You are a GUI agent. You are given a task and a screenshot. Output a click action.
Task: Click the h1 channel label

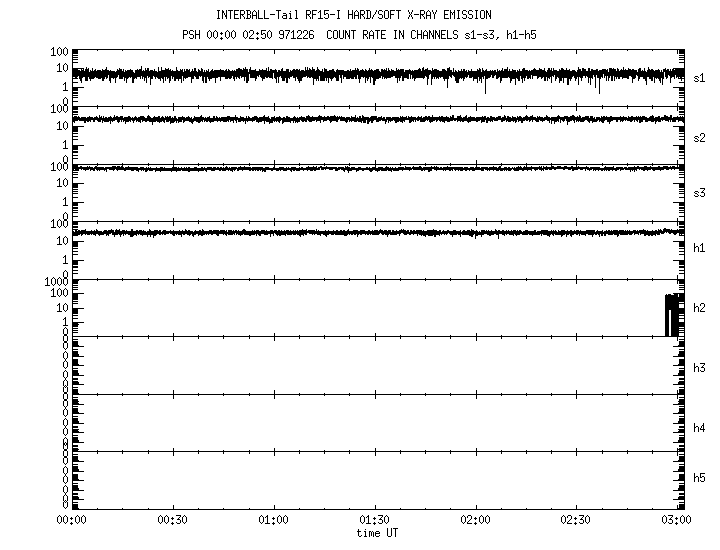click(x=700, y=248)
